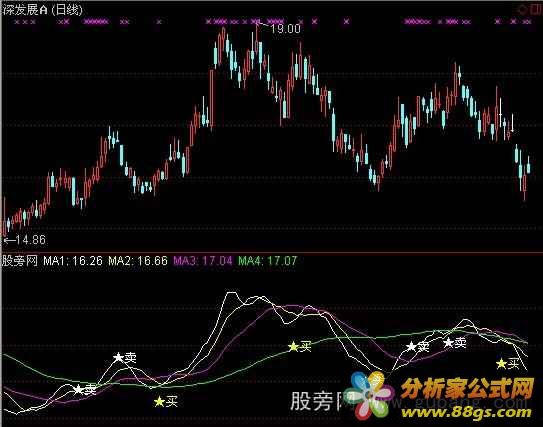Select the 19.00 high price label
The height and width of the screenshot is (427, 543).
[x=285, y=29]
